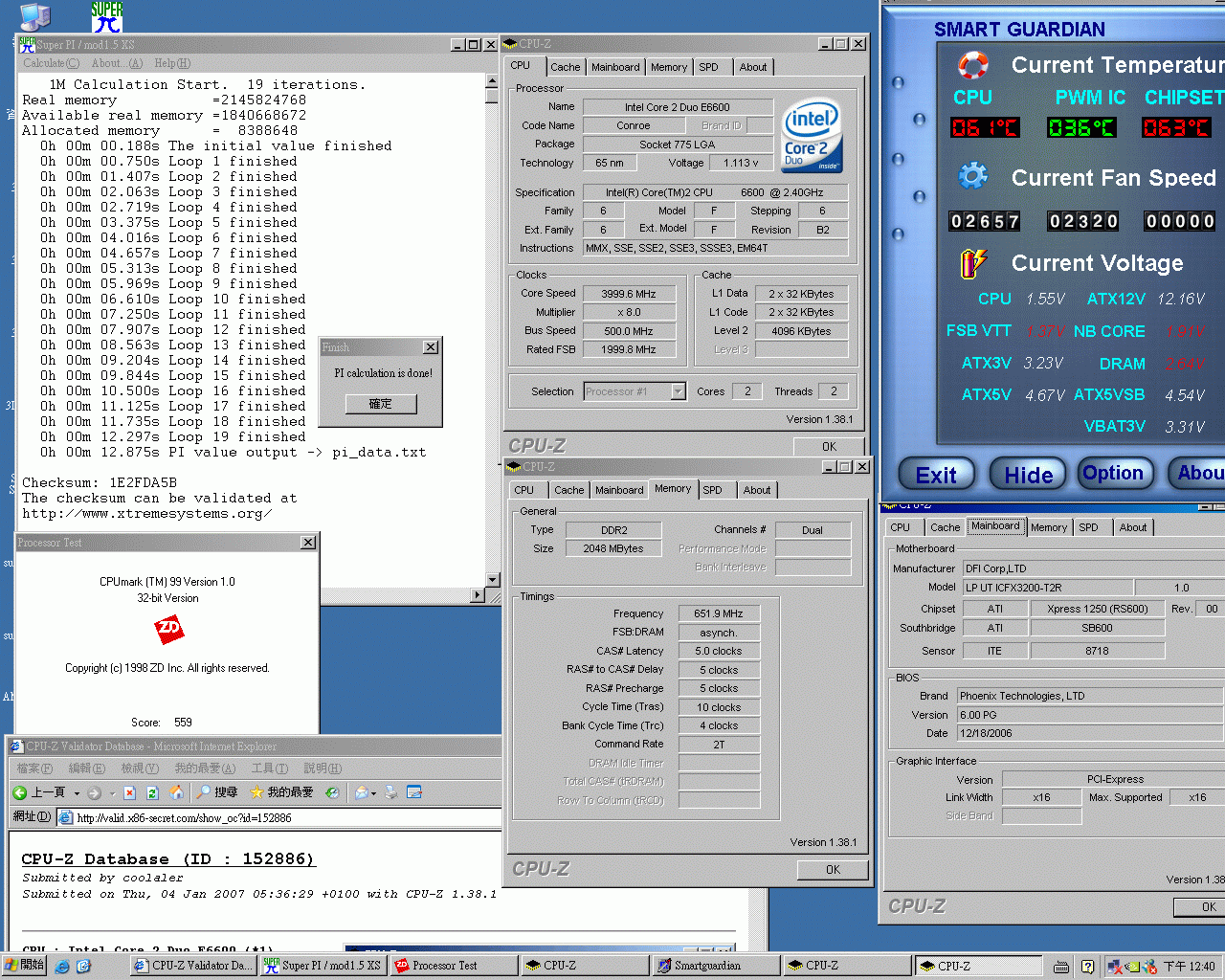Viewport: 1225px width, 980px height.
Task: Click IE Edit page icon
Action: [414, 792]
